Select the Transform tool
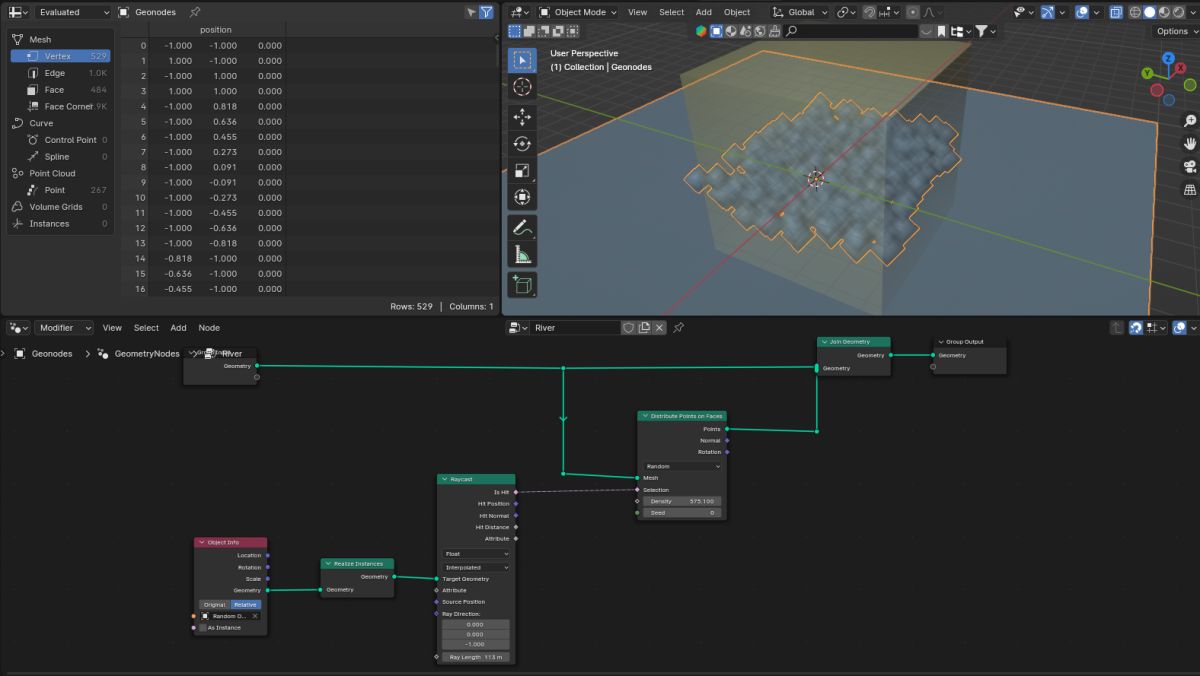1200x676 pixels. click(x=522, y=197)
